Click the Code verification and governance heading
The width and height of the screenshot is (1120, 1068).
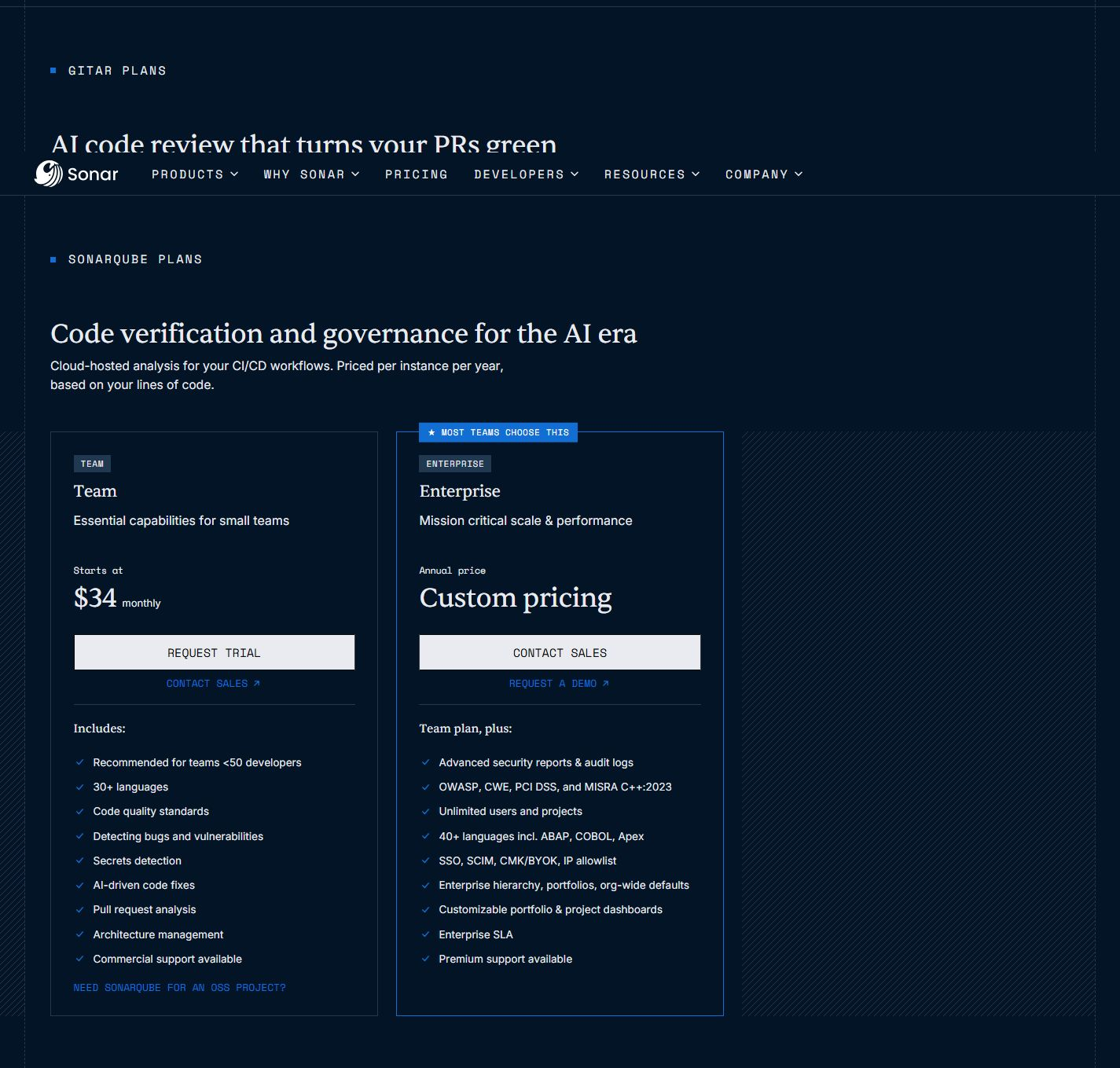tap(343, 334)
